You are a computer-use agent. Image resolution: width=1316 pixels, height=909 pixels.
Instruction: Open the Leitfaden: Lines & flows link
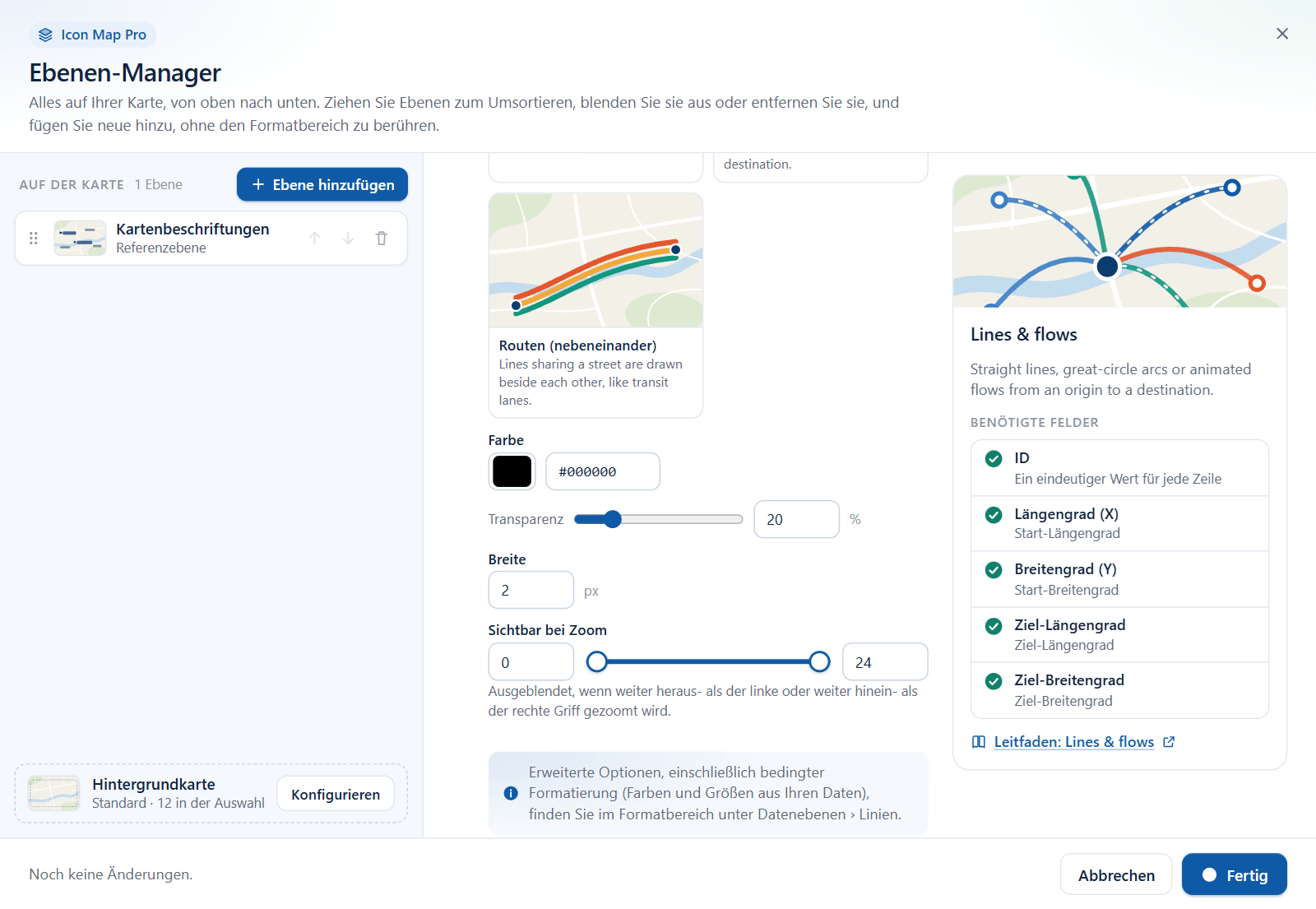click(x=1073, y=742)
